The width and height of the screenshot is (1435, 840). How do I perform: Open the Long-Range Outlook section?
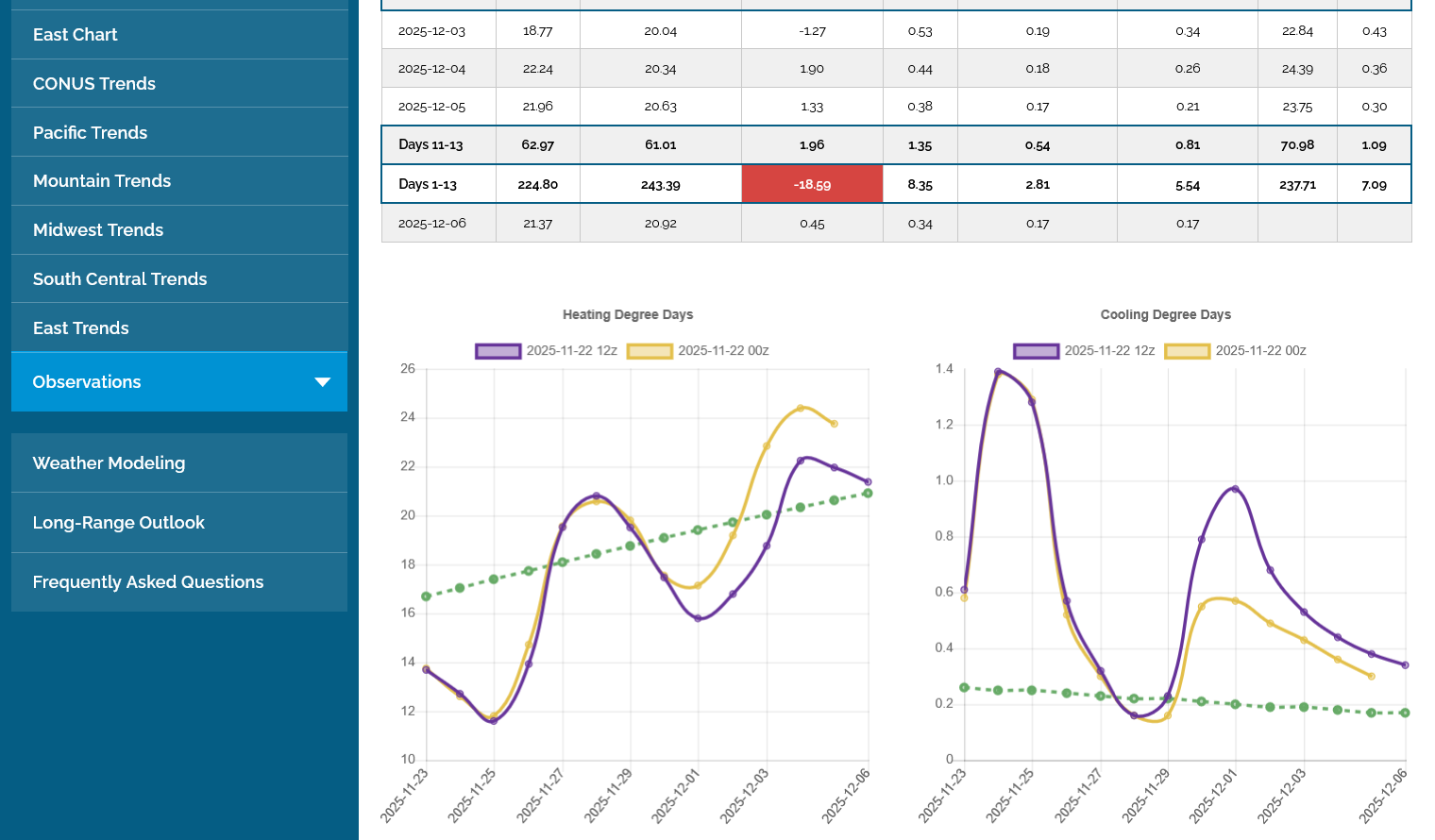click(x=118, y=523)
